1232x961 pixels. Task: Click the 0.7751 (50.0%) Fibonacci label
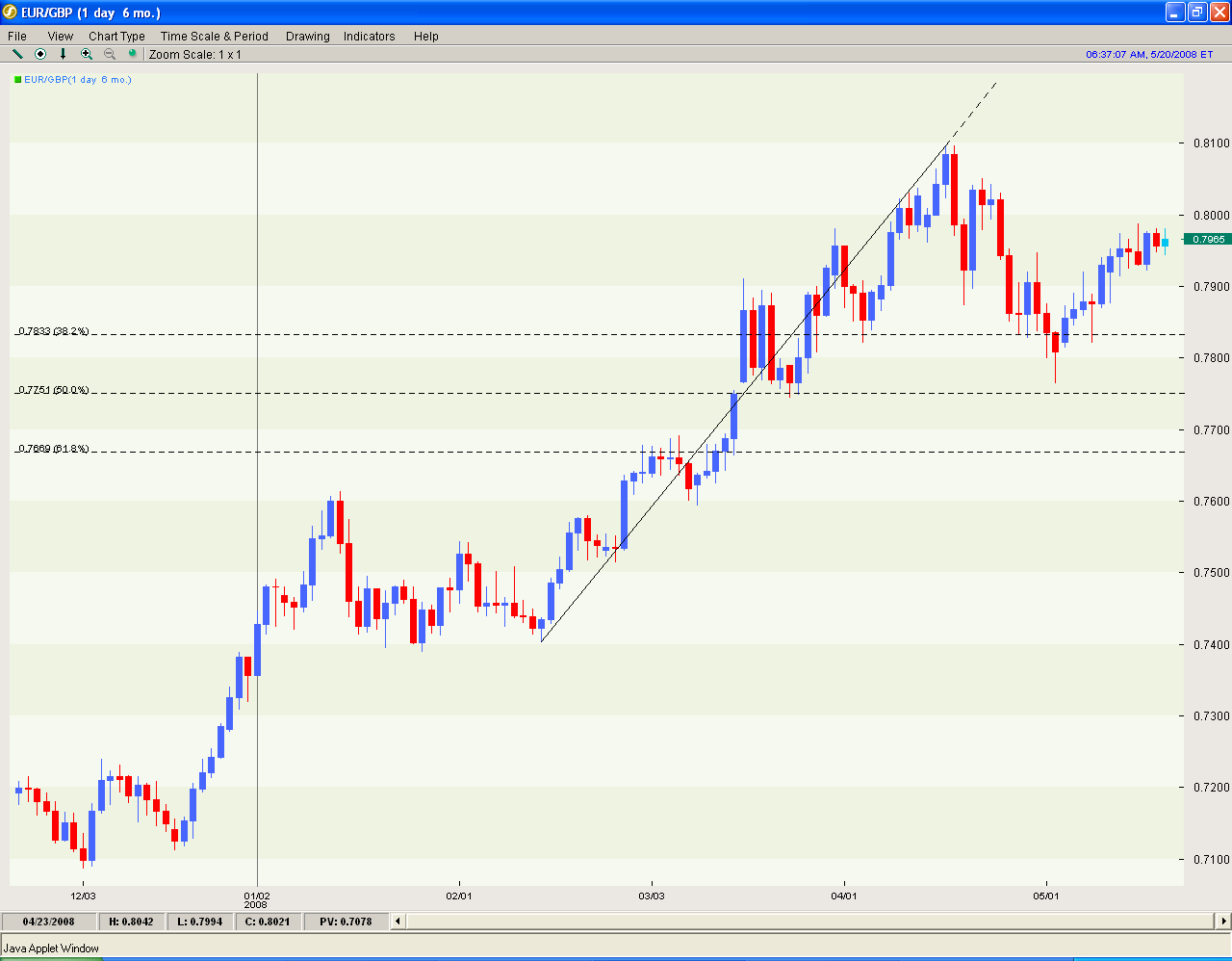(53, 390)
